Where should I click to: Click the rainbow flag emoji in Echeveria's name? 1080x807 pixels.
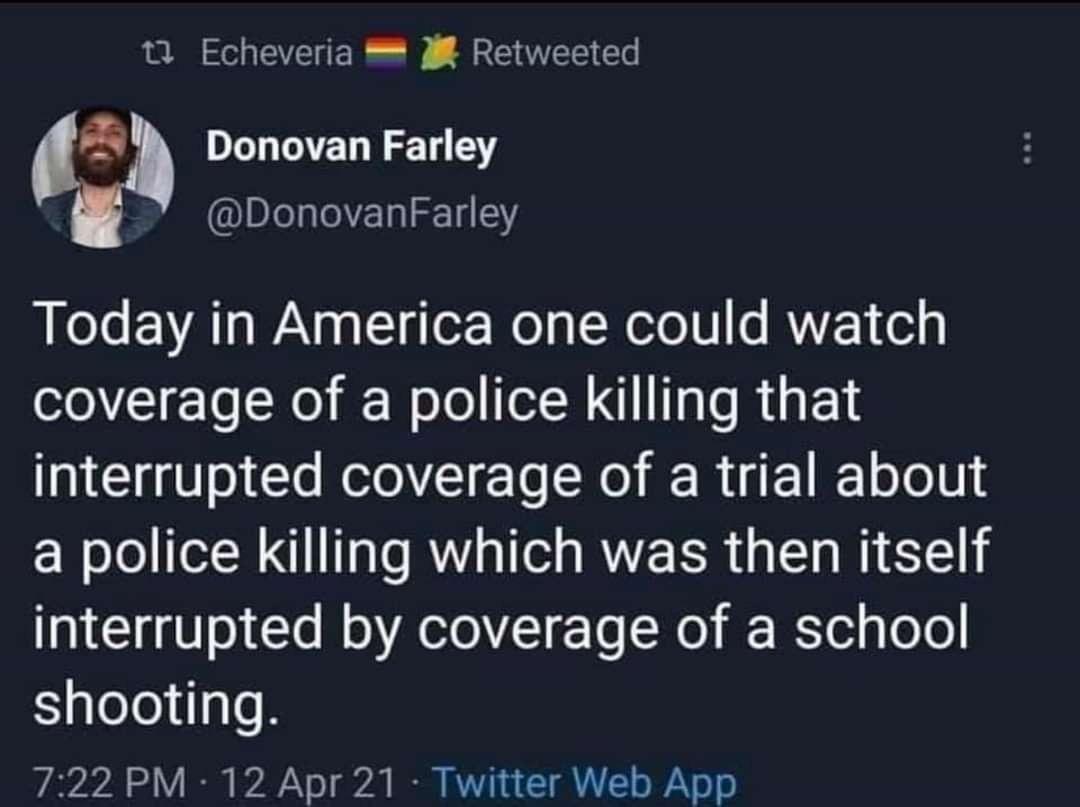(385, 53)
